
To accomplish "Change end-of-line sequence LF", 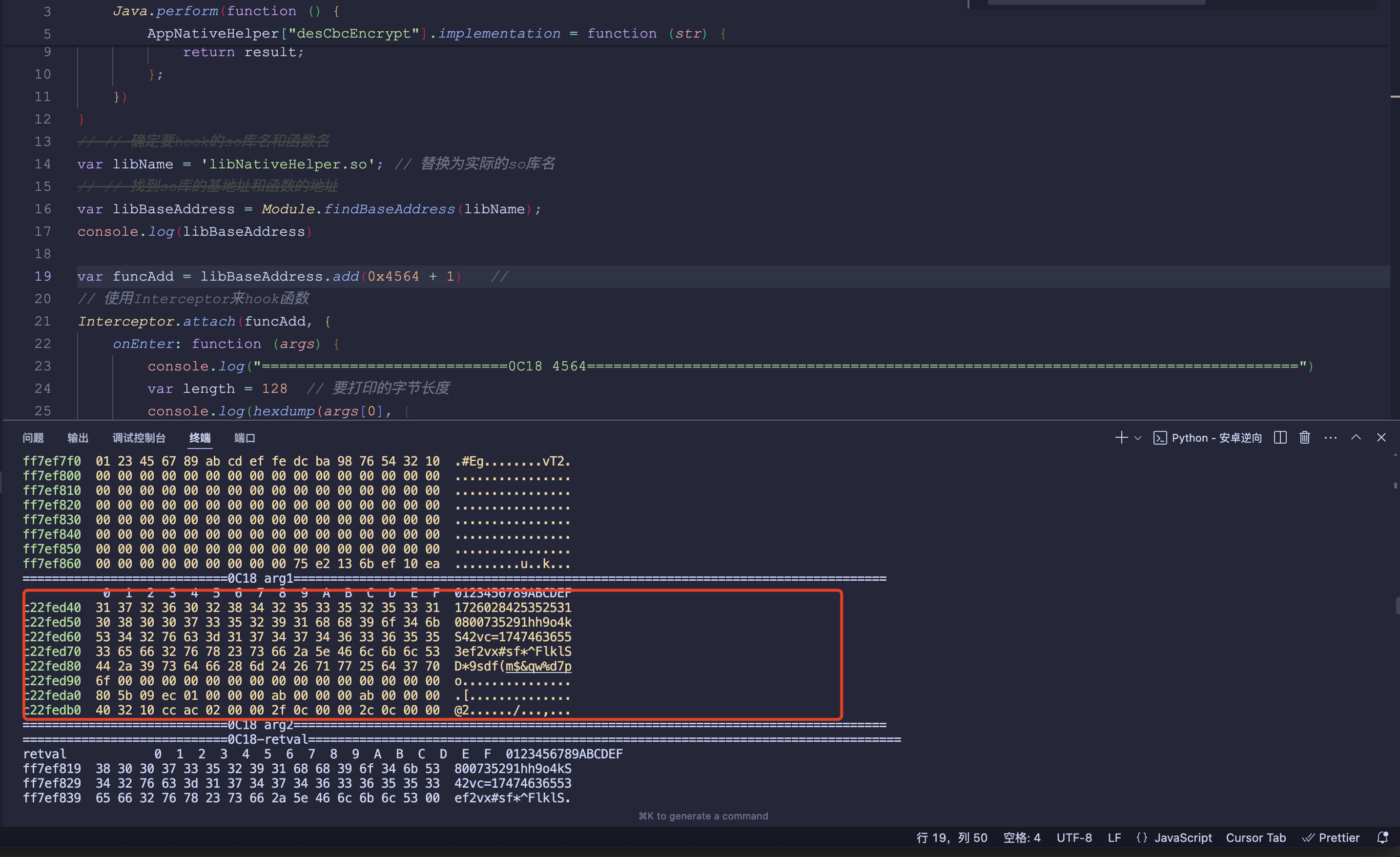I will (1114, 837).
